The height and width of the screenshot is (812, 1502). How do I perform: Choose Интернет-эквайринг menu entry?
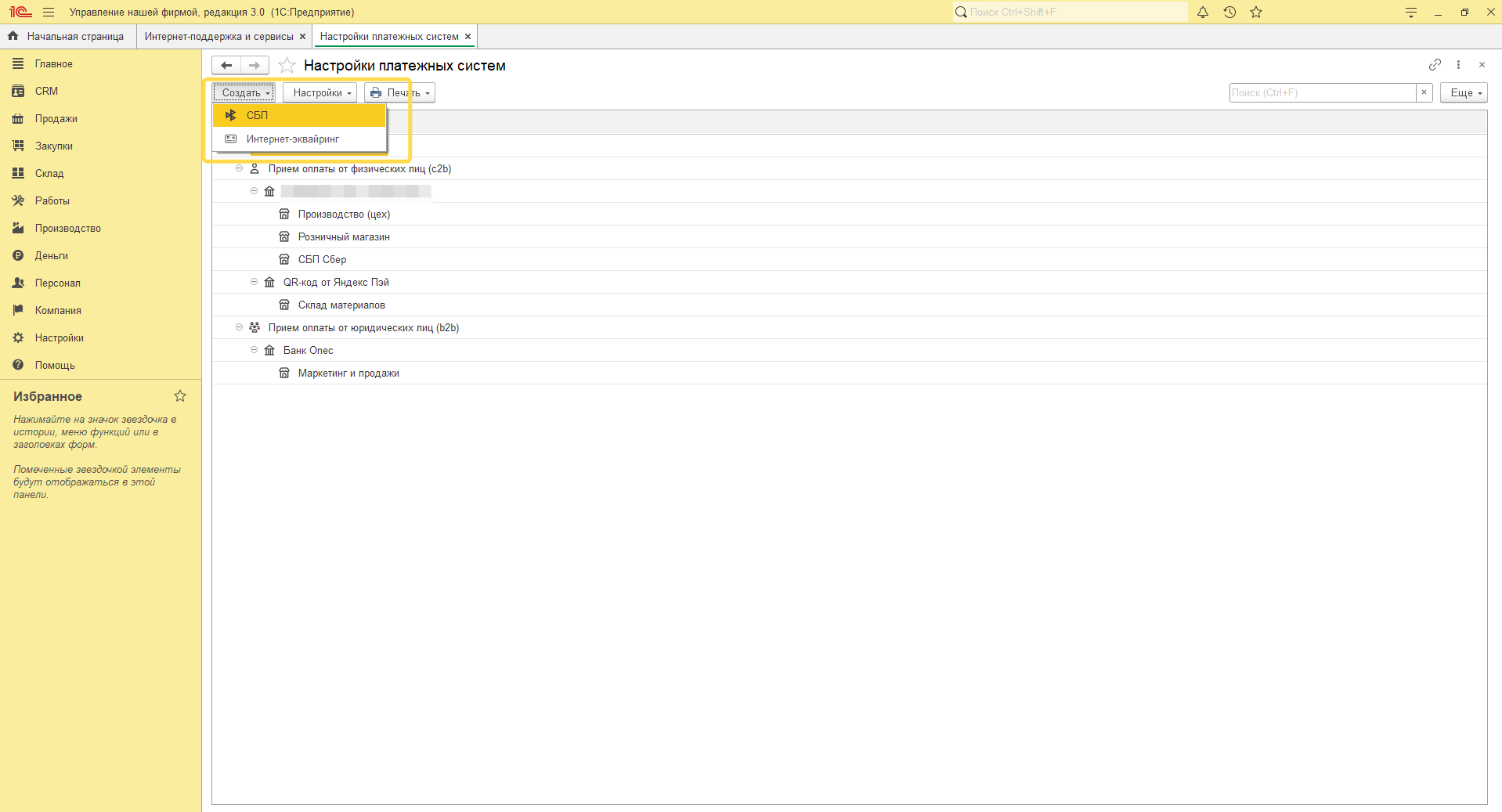click(x=292, y=139)
